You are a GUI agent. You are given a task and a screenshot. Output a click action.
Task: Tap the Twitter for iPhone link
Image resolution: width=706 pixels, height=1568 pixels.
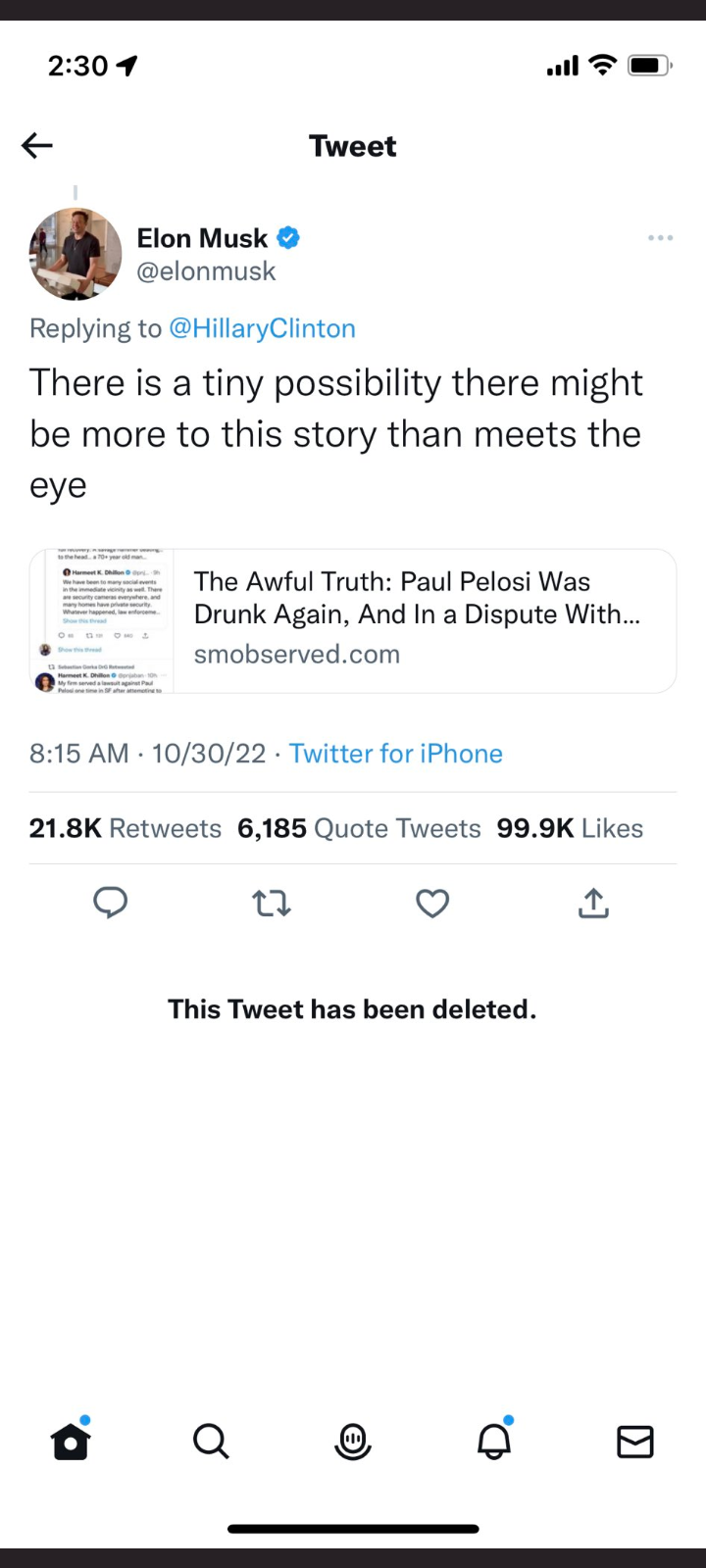click(x=395, y=754)
